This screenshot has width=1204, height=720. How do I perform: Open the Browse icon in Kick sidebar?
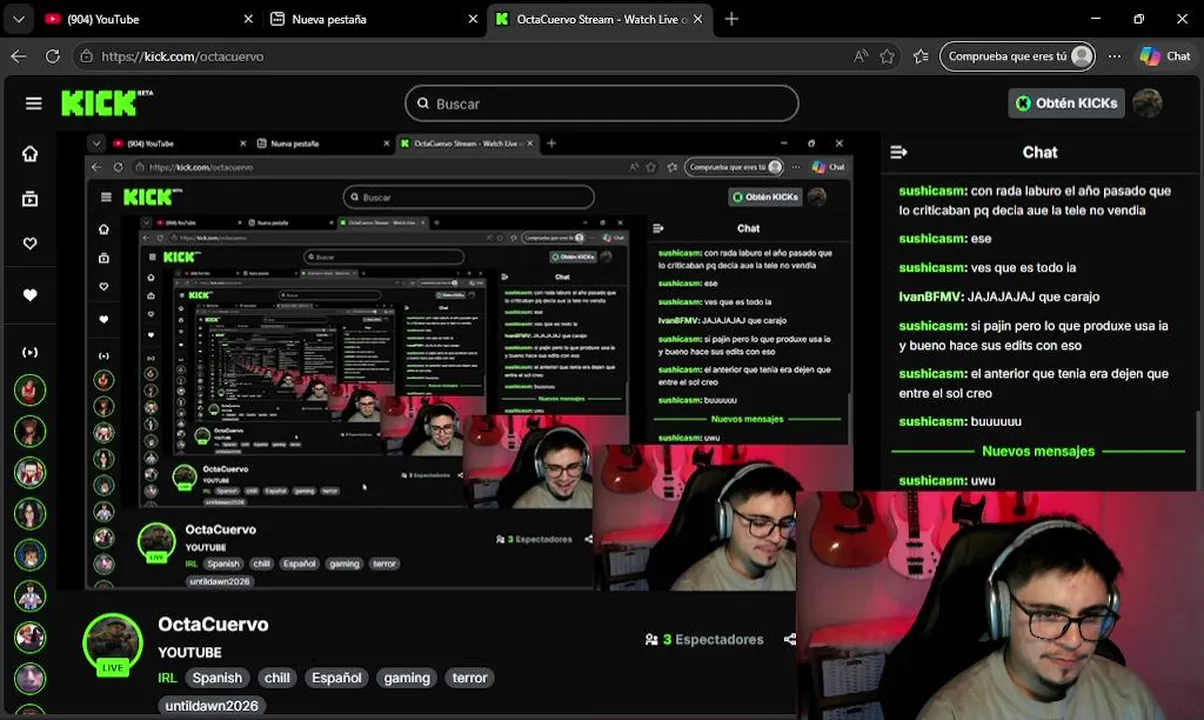30,199
